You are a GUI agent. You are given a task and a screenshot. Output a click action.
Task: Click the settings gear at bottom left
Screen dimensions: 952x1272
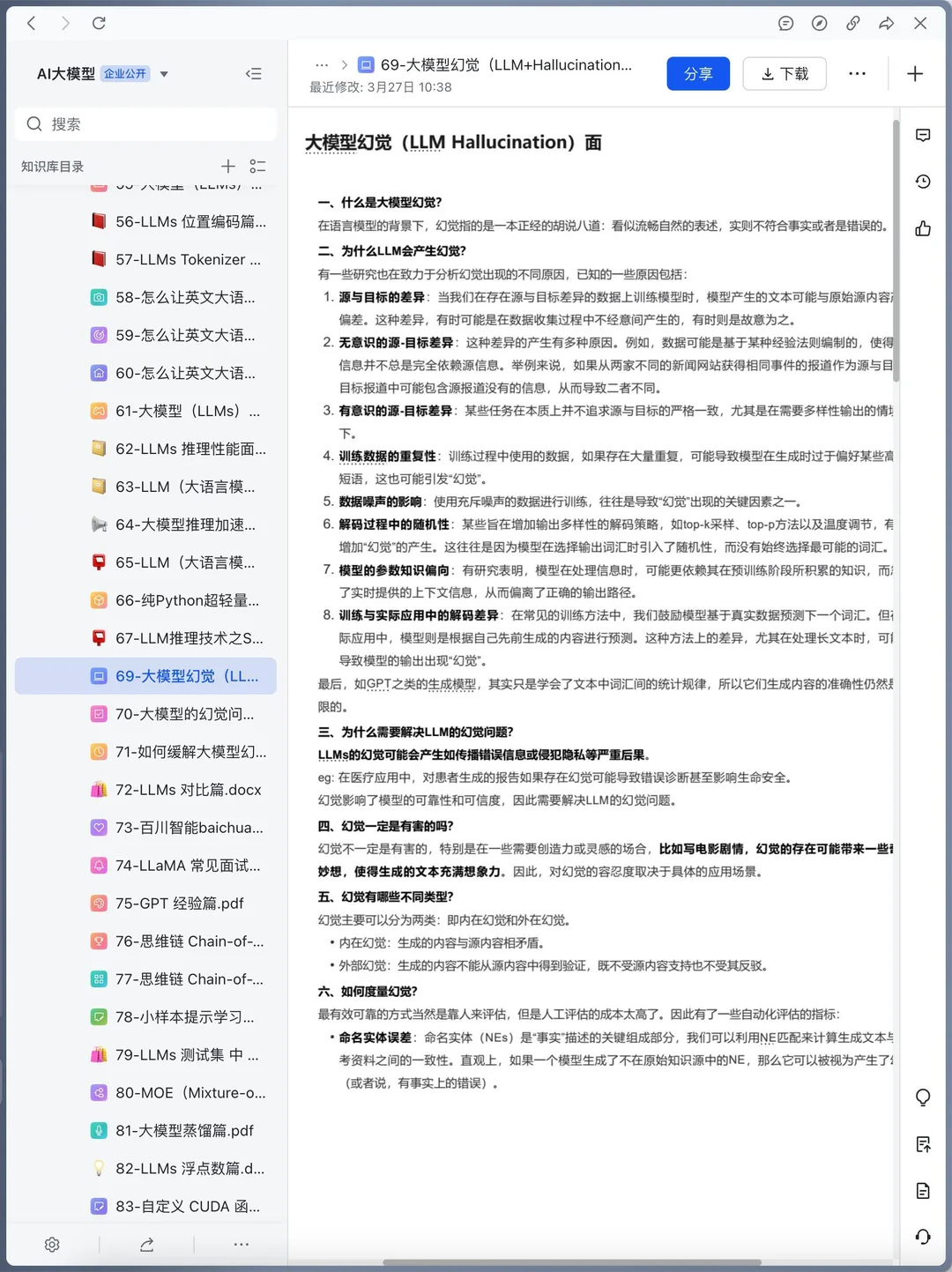point(52,1244)
